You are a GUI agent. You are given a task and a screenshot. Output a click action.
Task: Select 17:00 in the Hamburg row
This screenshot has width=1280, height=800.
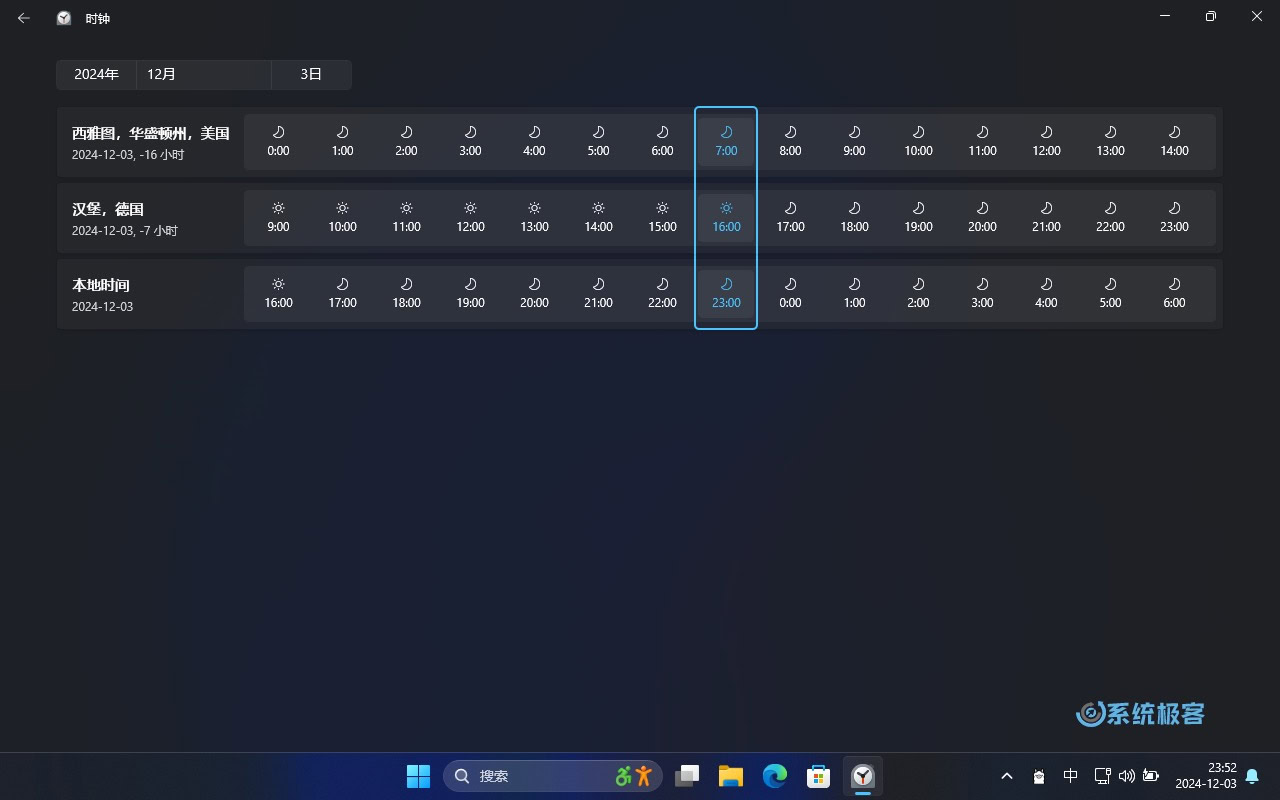pyautogui.click(x=790, y=218)
